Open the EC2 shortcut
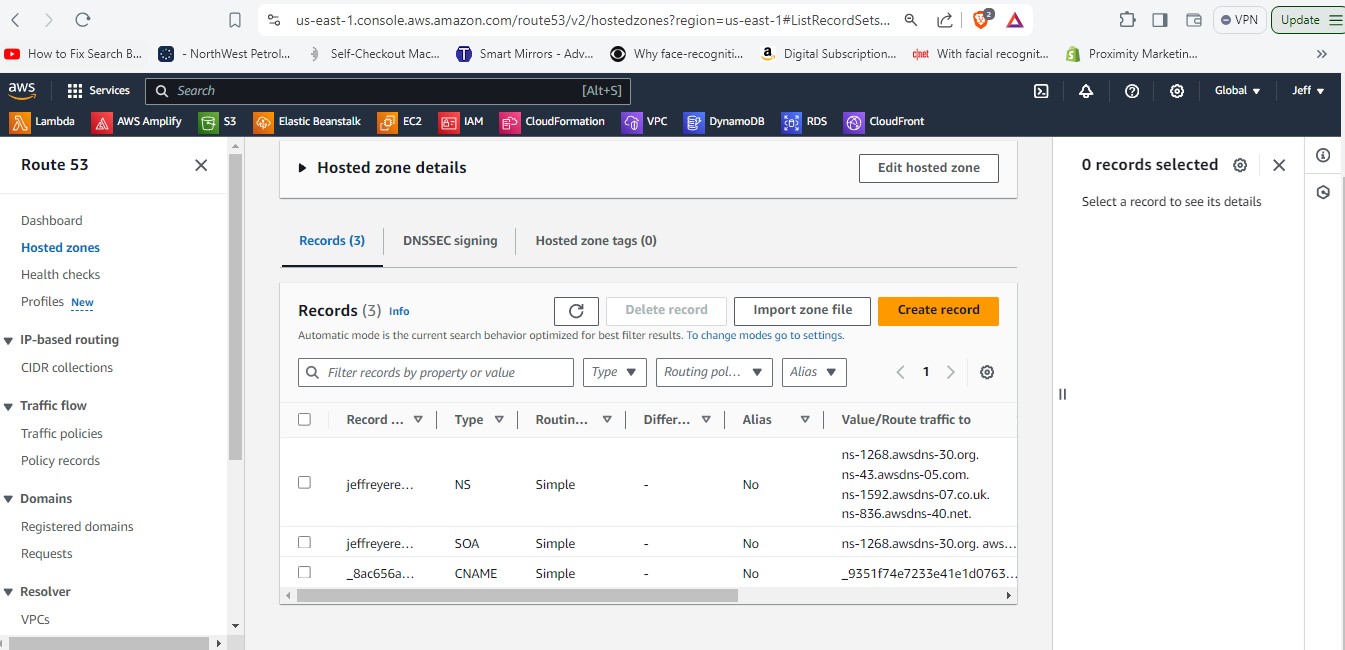The height and width of the screenshot is (650, 1345). 400,122
